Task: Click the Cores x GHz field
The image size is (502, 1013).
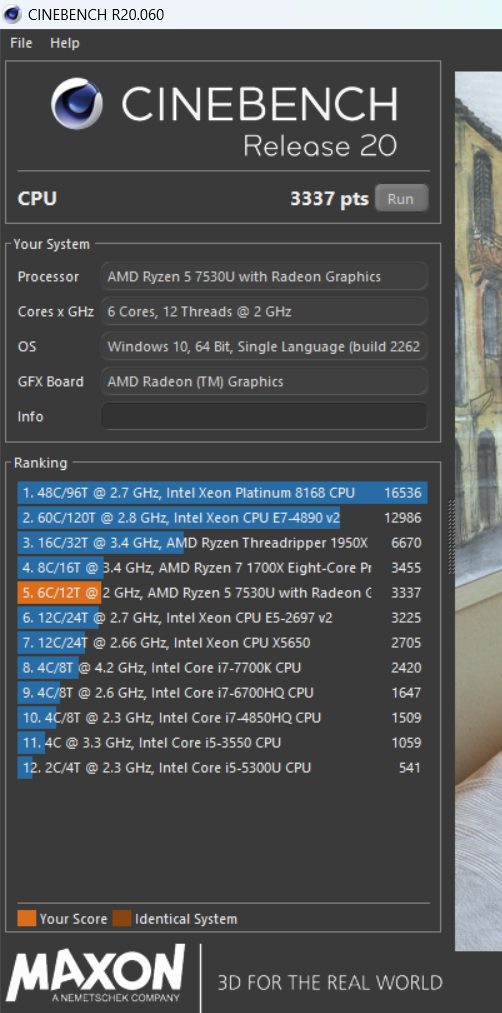Action: coord(264,311)
